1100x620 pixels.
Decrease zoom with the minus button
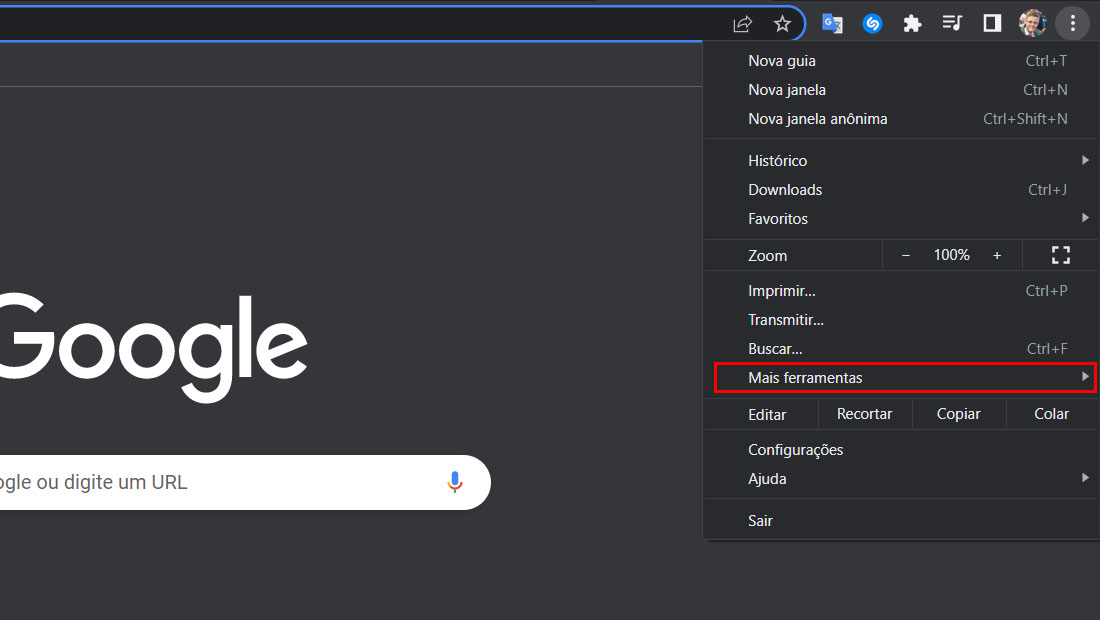[x=906, y=255]
